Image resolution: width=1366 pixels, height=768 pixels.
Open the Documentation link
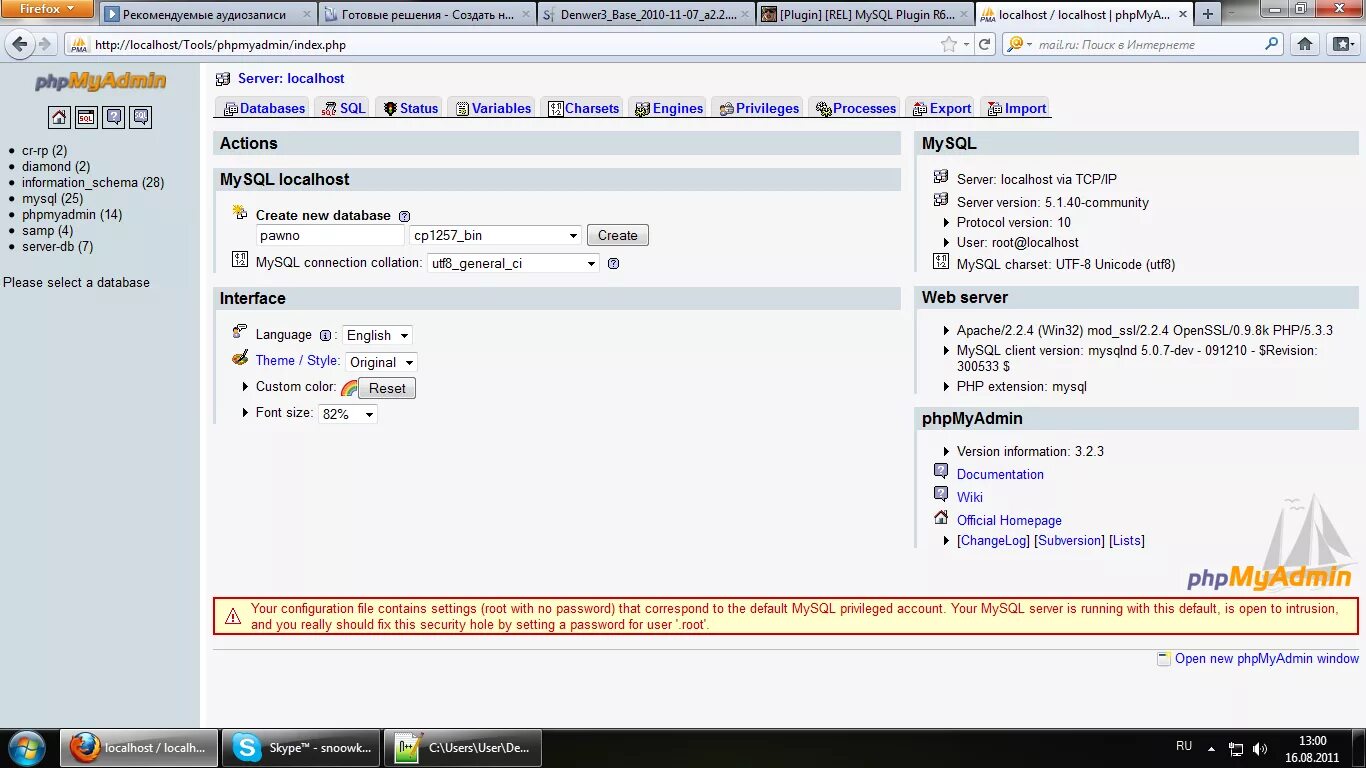pyautogui.click(x=1000, y=474)
